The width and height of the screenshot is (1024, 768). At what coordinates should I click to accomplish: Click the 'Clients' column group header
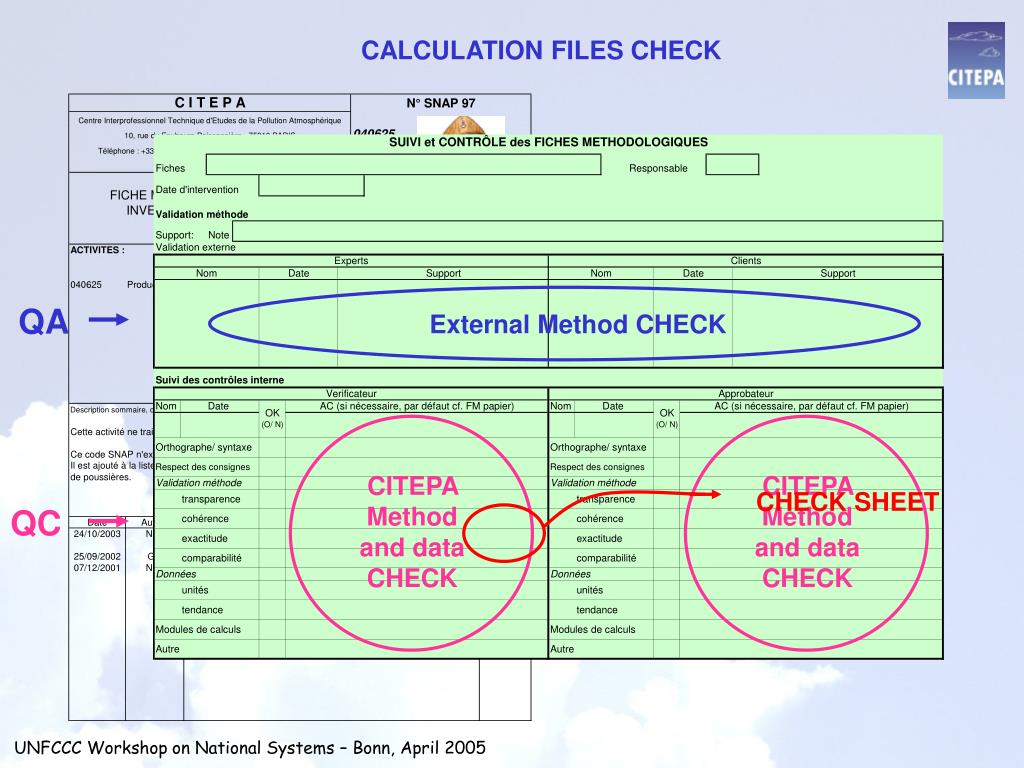pos(746,261)
